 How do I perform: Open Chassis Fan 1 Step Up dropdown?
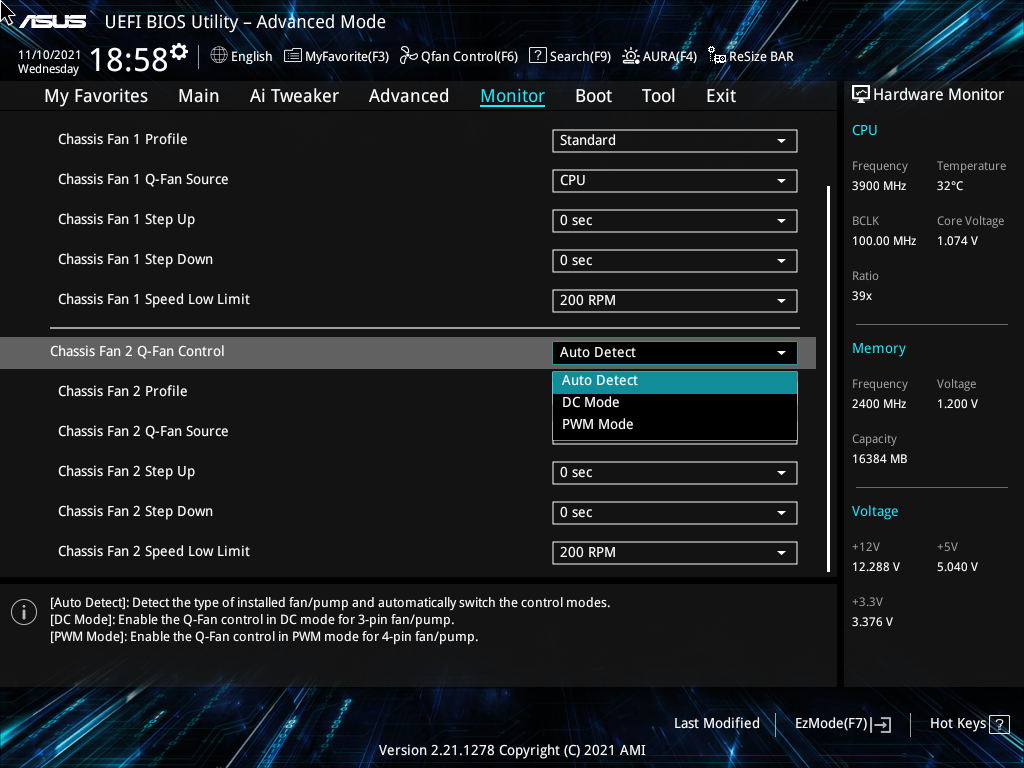click(x=675, y=221)
